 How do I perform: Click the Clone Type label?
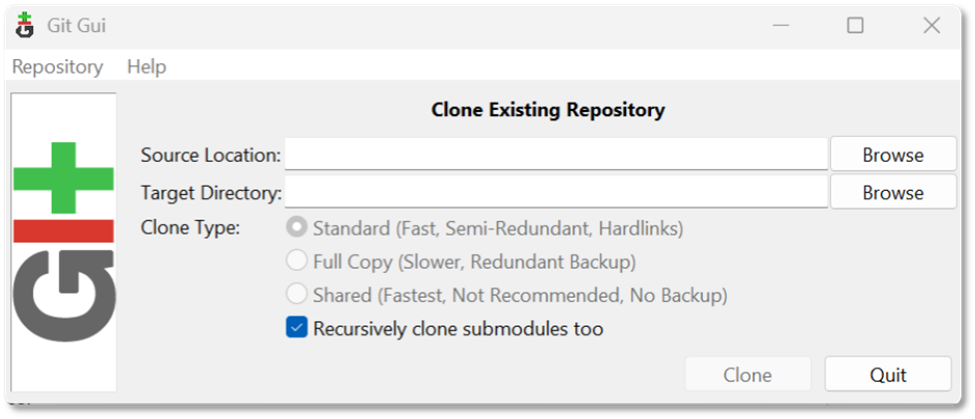coord(190,228)
